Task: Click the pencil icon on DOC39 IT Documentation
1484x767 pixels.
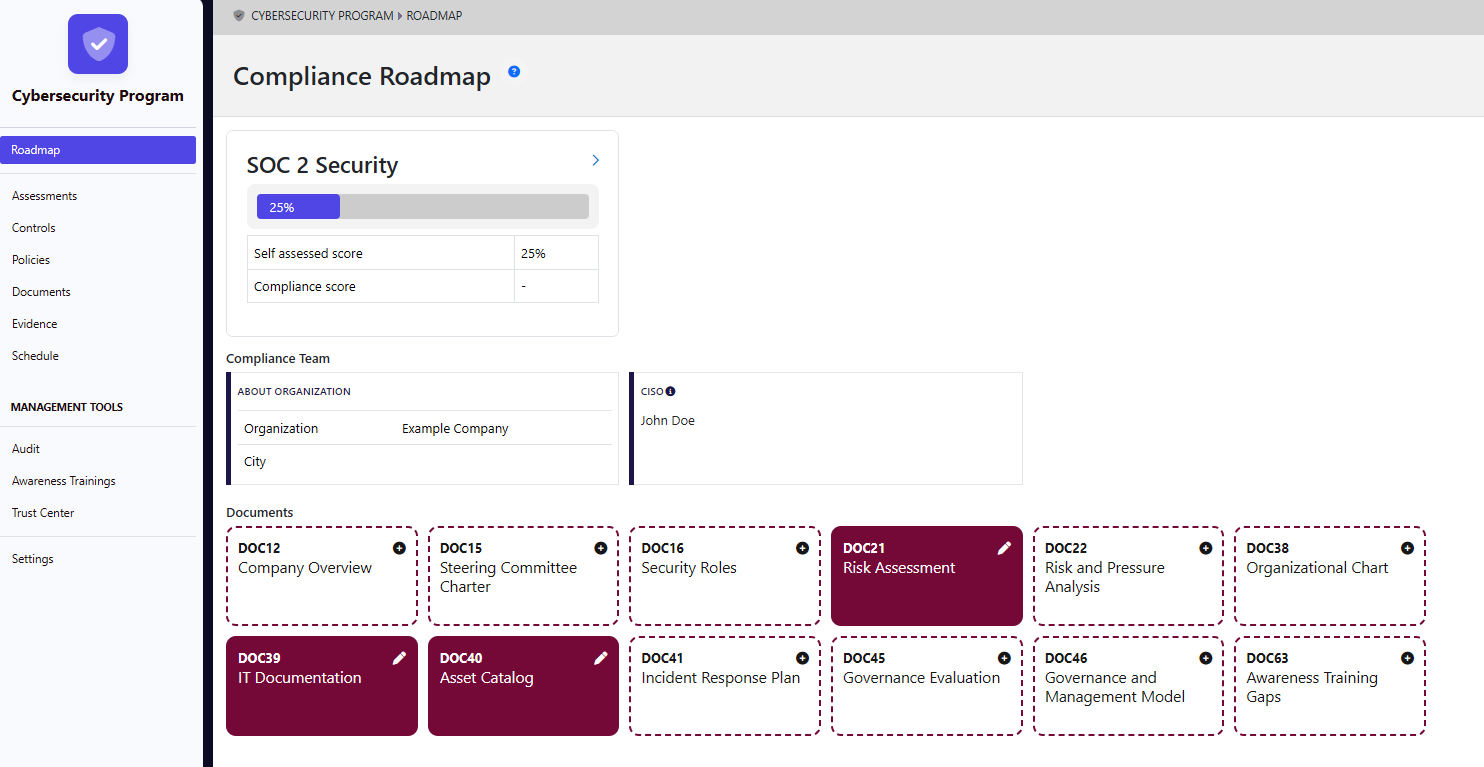Action: (399, 658)
